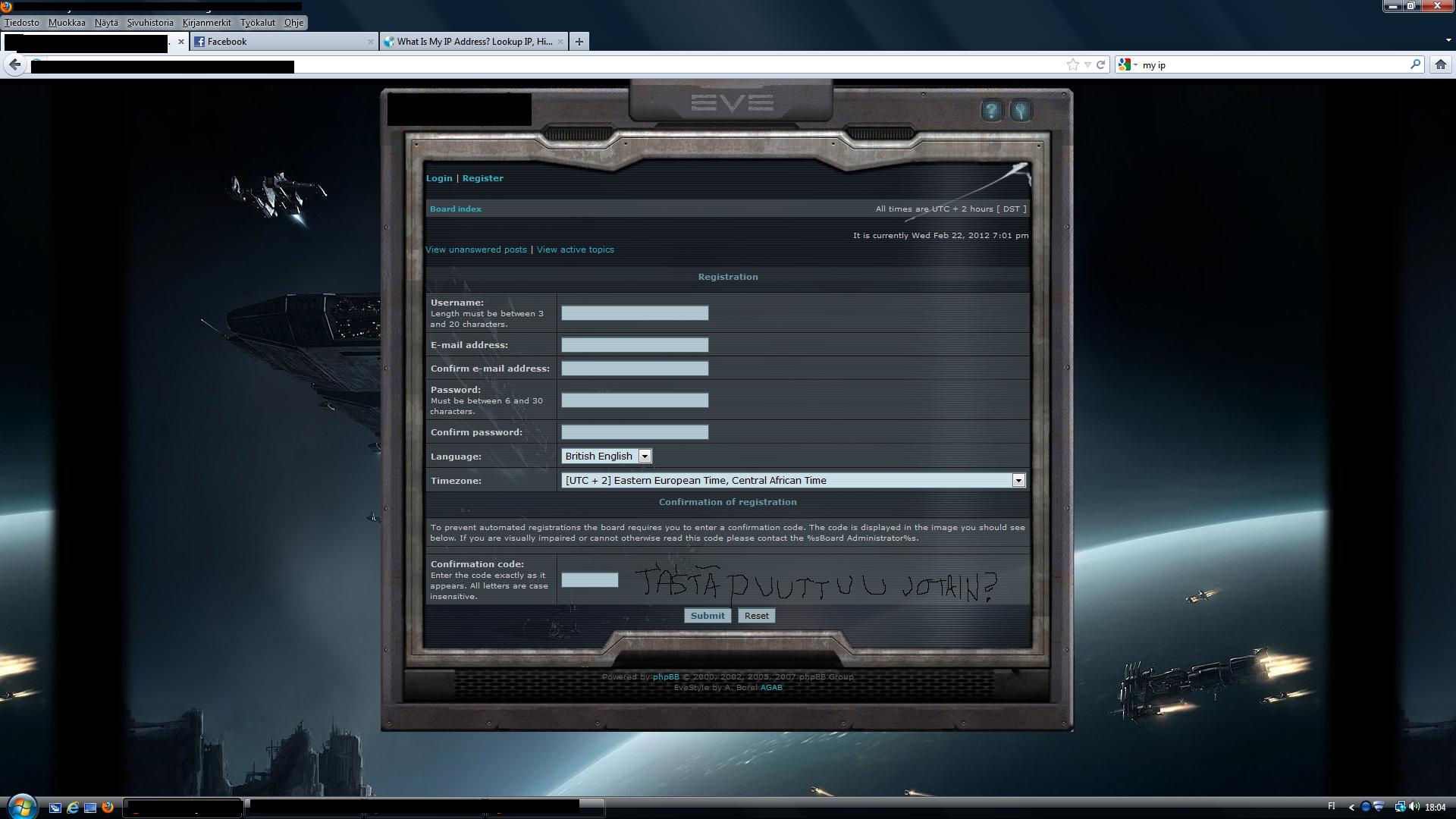Screen dimensions: 1456x819
Task: Reload the page with the refresh icon
Action: point(1101,65)
